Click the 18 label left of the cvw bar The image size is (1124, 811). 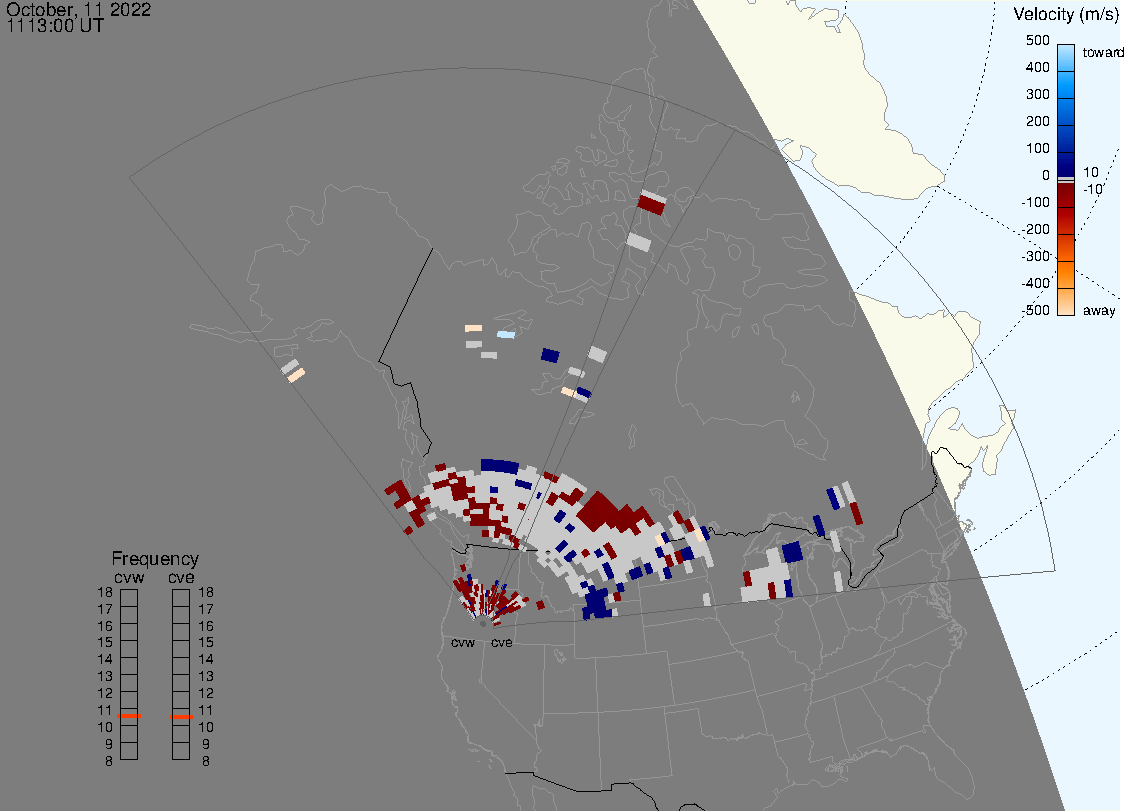(105, 592)
